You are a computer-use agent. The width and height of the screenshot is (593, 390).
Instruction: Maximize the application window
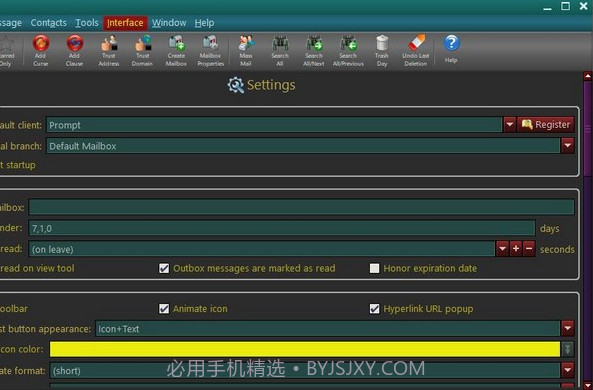coord(565,6)
